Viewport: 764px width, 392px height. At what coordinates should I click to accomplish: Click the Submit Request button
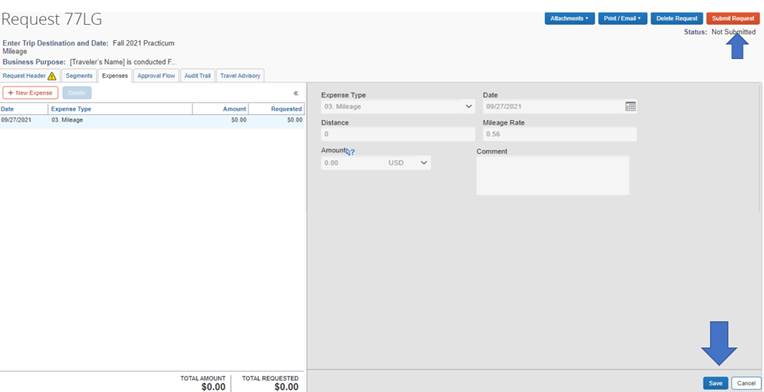733,19
